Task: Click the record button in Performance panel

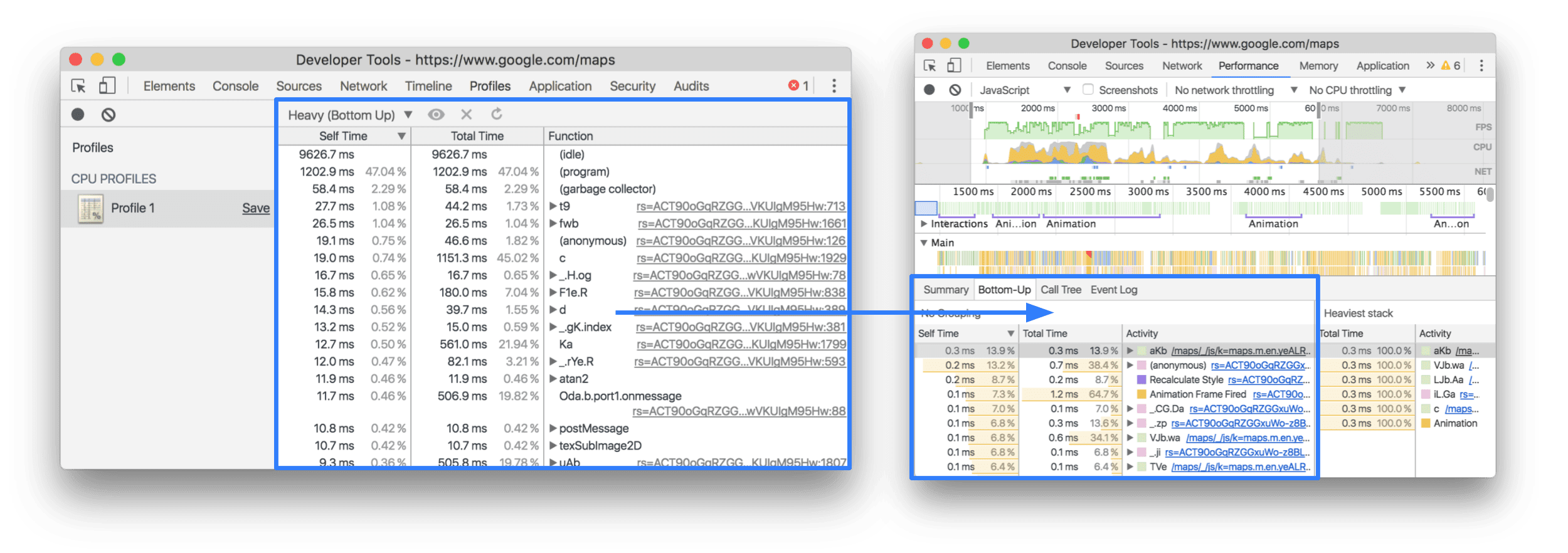Action: click(x=930, y=90)
